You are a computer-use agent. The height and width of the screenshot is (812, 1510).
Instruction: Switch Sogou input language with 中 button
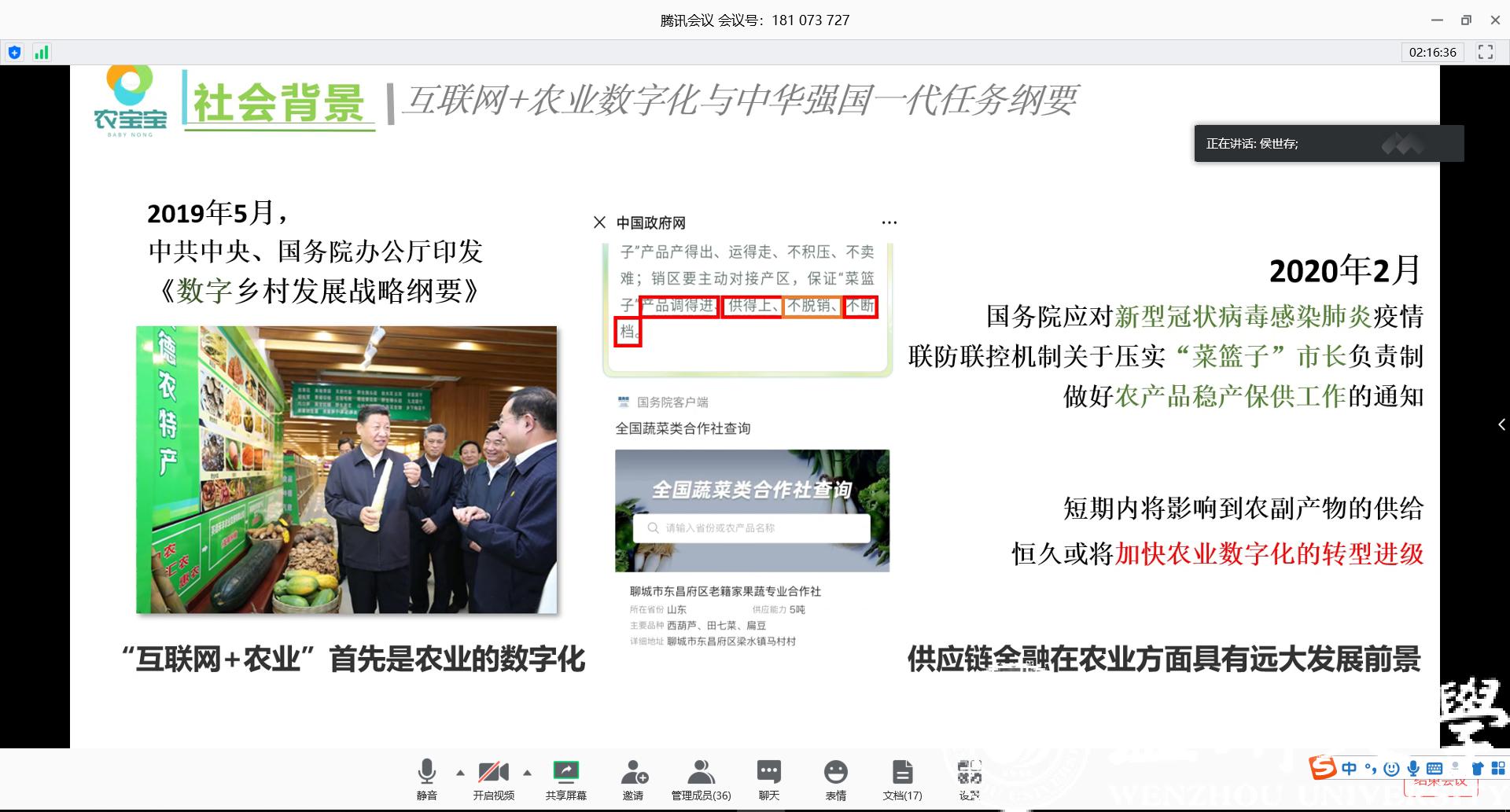point(1350,768)
